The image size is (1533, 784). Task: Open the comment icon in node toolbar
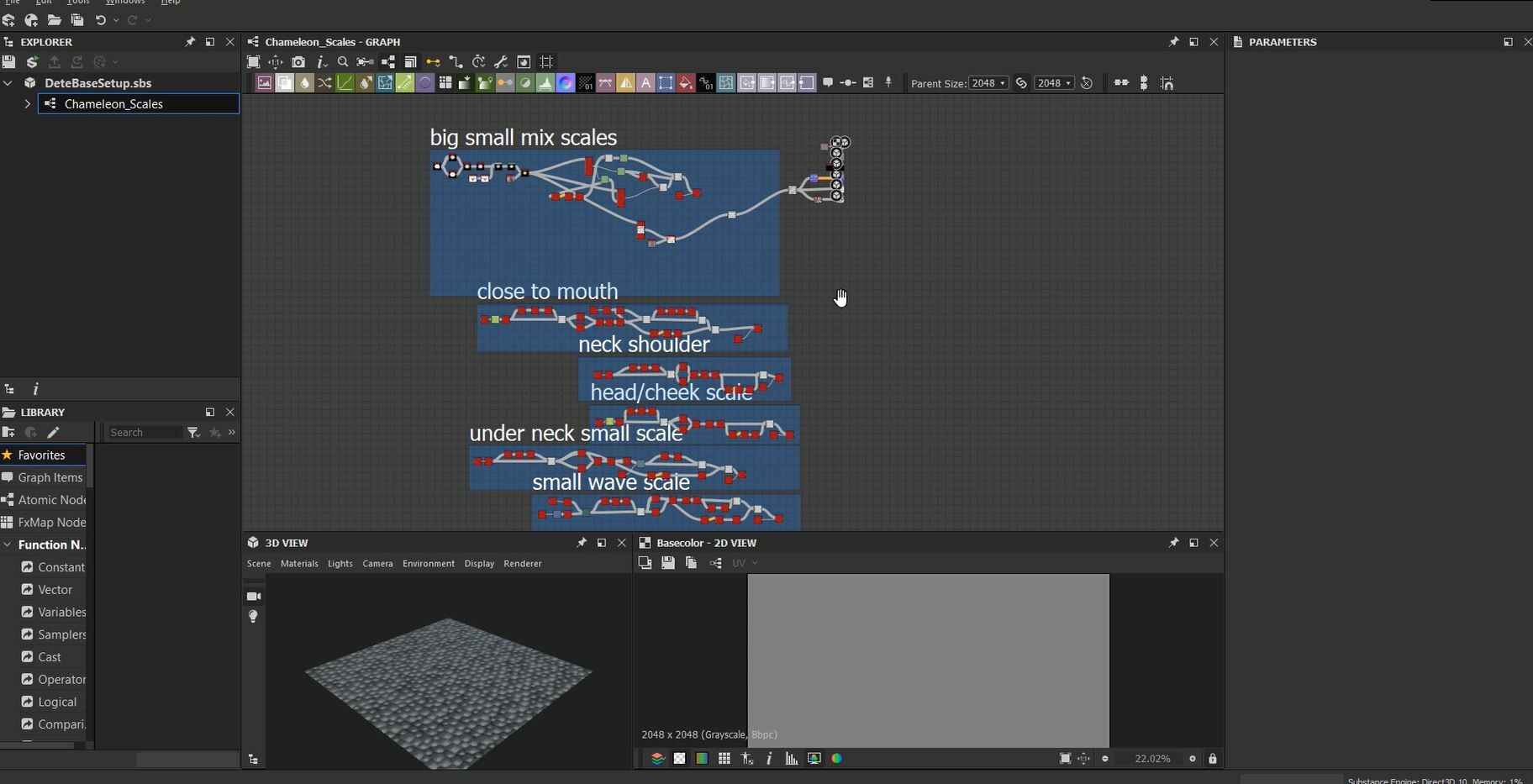click(830, 82)
